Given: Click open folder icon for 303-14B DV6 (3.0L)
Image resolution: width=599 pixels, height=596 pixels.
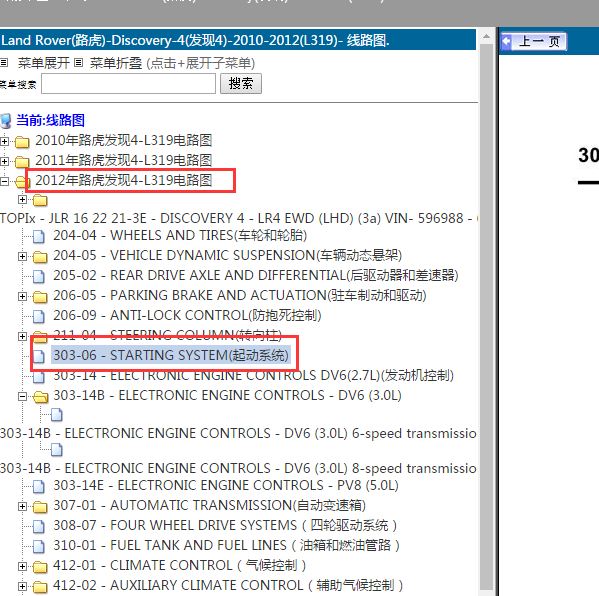Looking at the screenshot, I should point(40,397).
